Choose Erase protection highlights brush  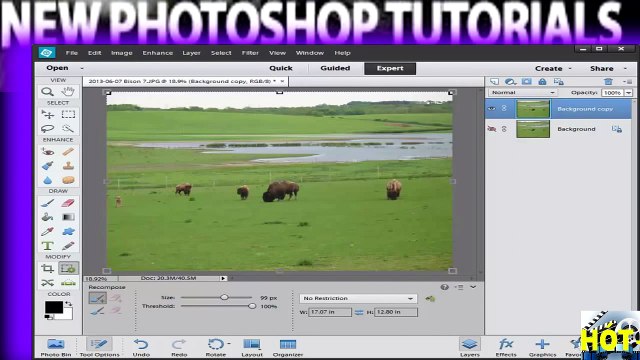[98, 311]
